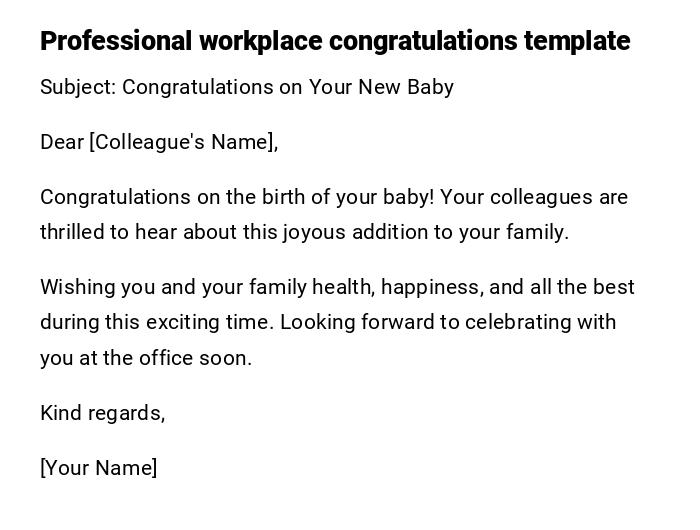
Task: Click the "[Your Name]" placeholder
Action: coord(98,468)
